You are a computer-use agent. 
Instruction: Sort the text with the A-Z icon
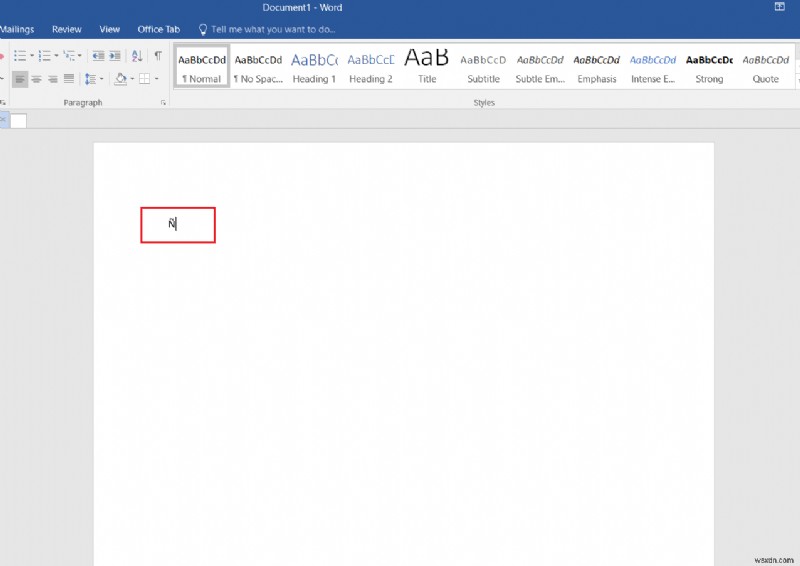pyautogui.click(x=137, y=56)
